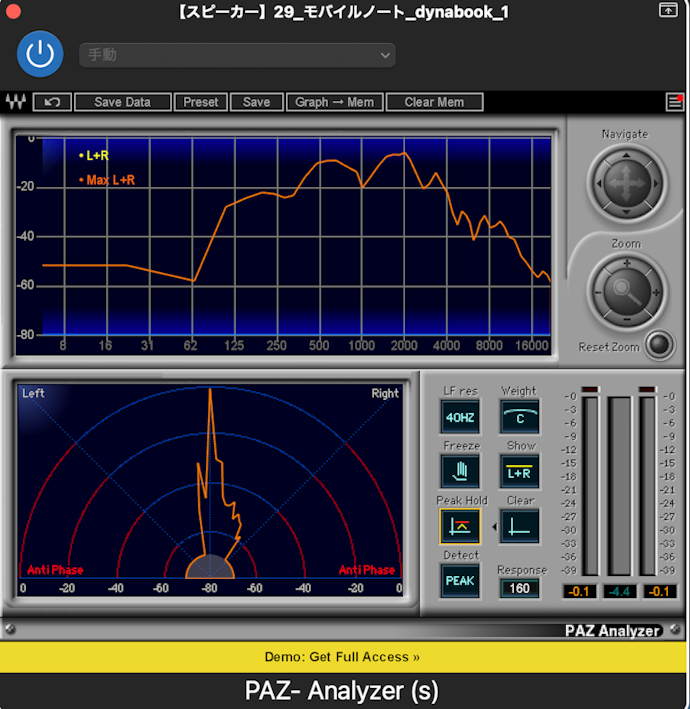Click the Zoom magnifier knob

click(x=626, y=292)
